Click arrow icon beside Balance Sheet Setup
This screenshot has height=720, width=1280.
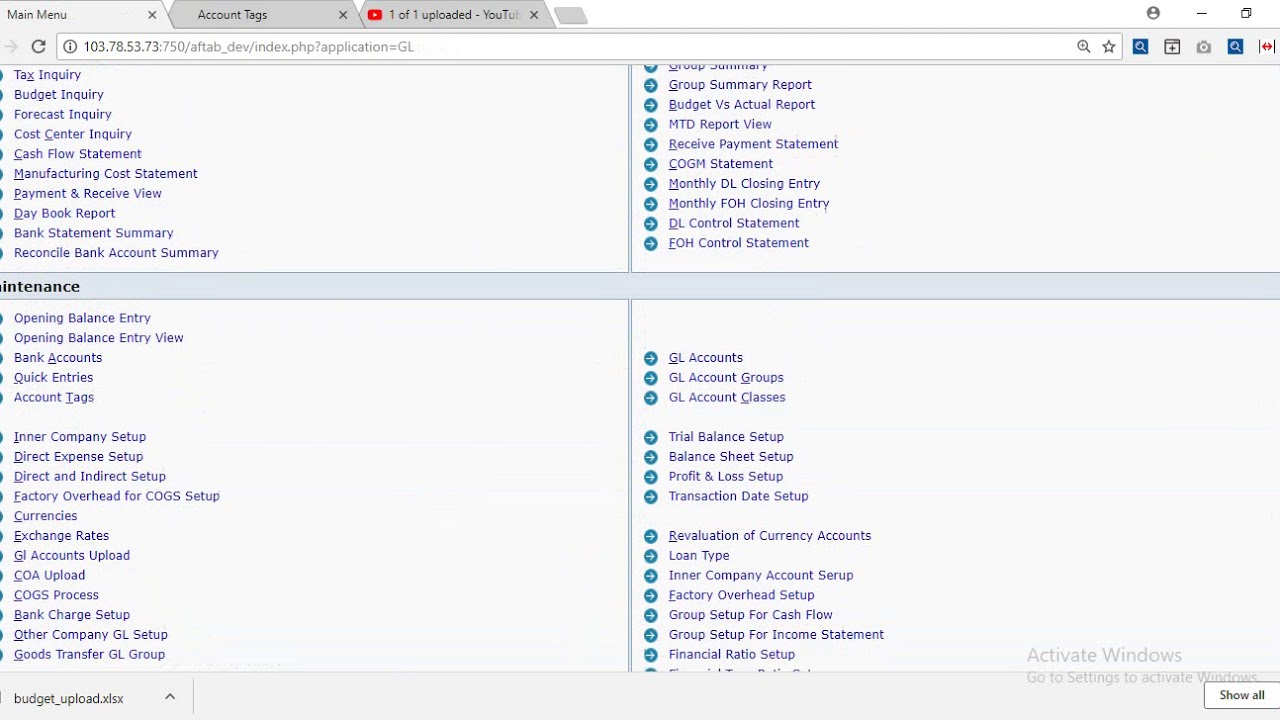(651, 457)
